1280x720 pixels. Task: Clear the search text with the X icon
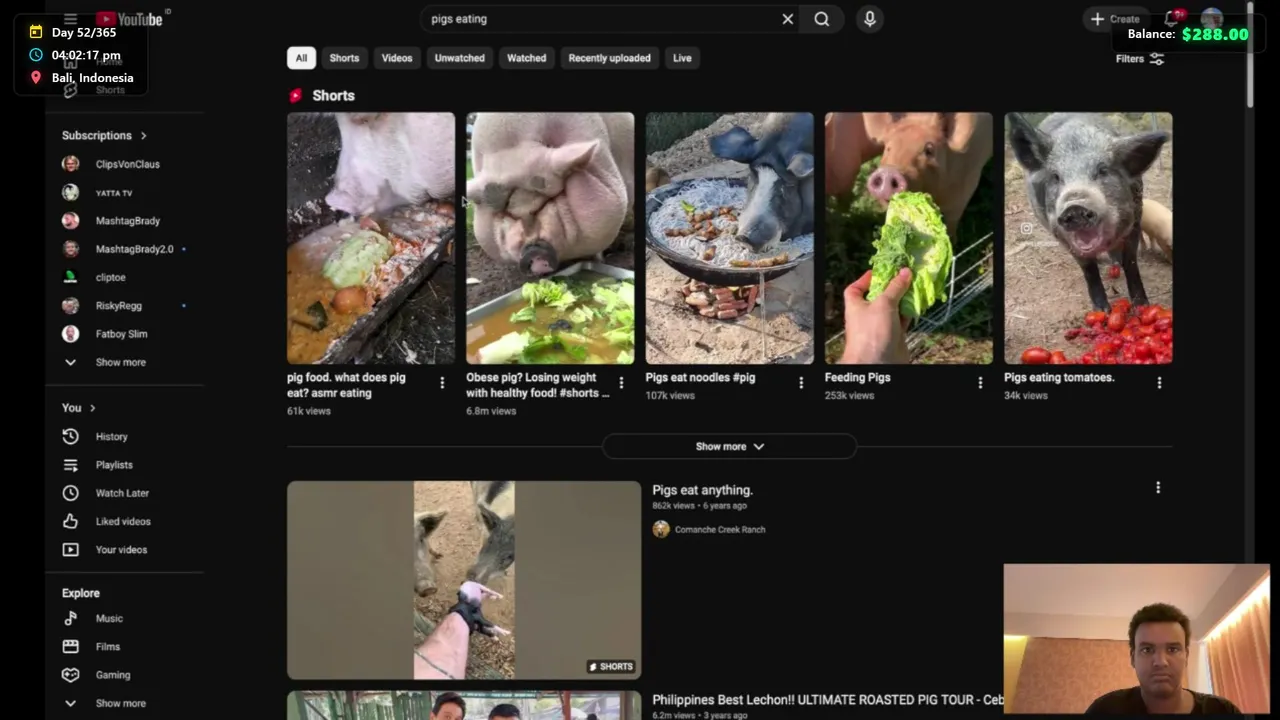[x=788, y=19]
